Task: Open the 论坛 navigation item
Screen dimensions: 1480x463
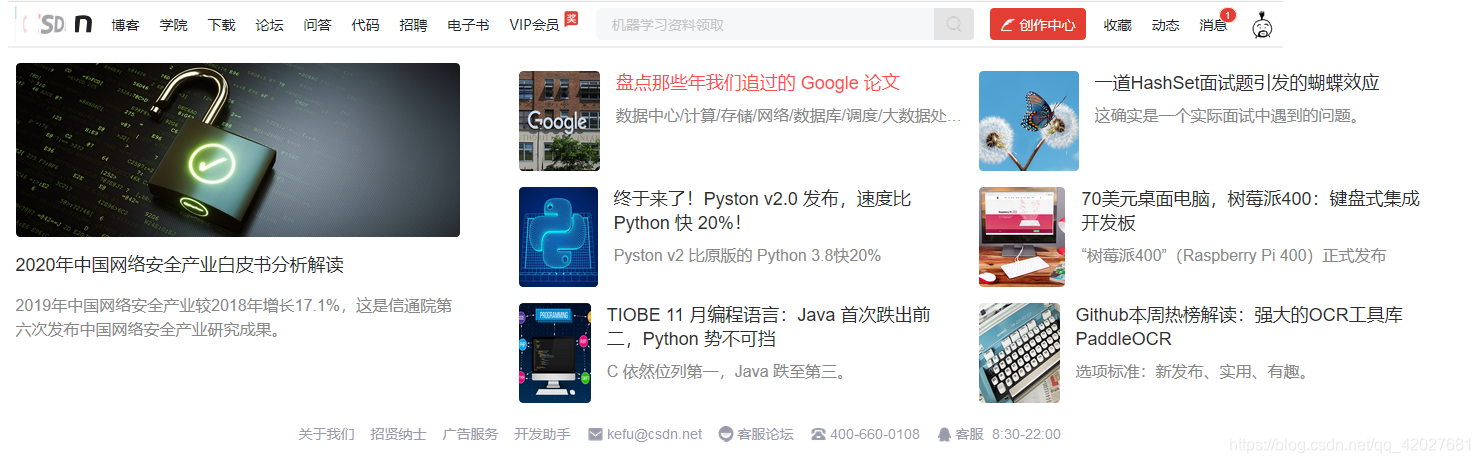Action: coord(270,25)
